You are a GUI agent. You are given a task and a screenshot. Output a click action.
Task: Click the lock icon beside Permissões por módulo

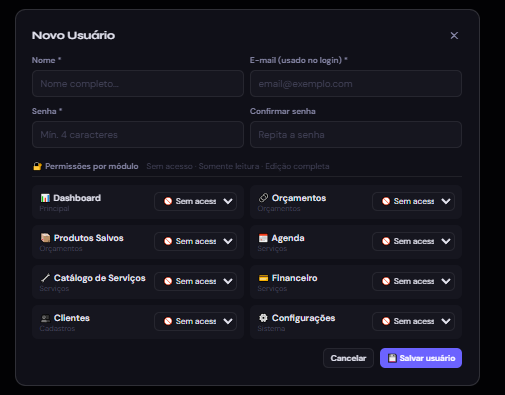tap(37, 166)
